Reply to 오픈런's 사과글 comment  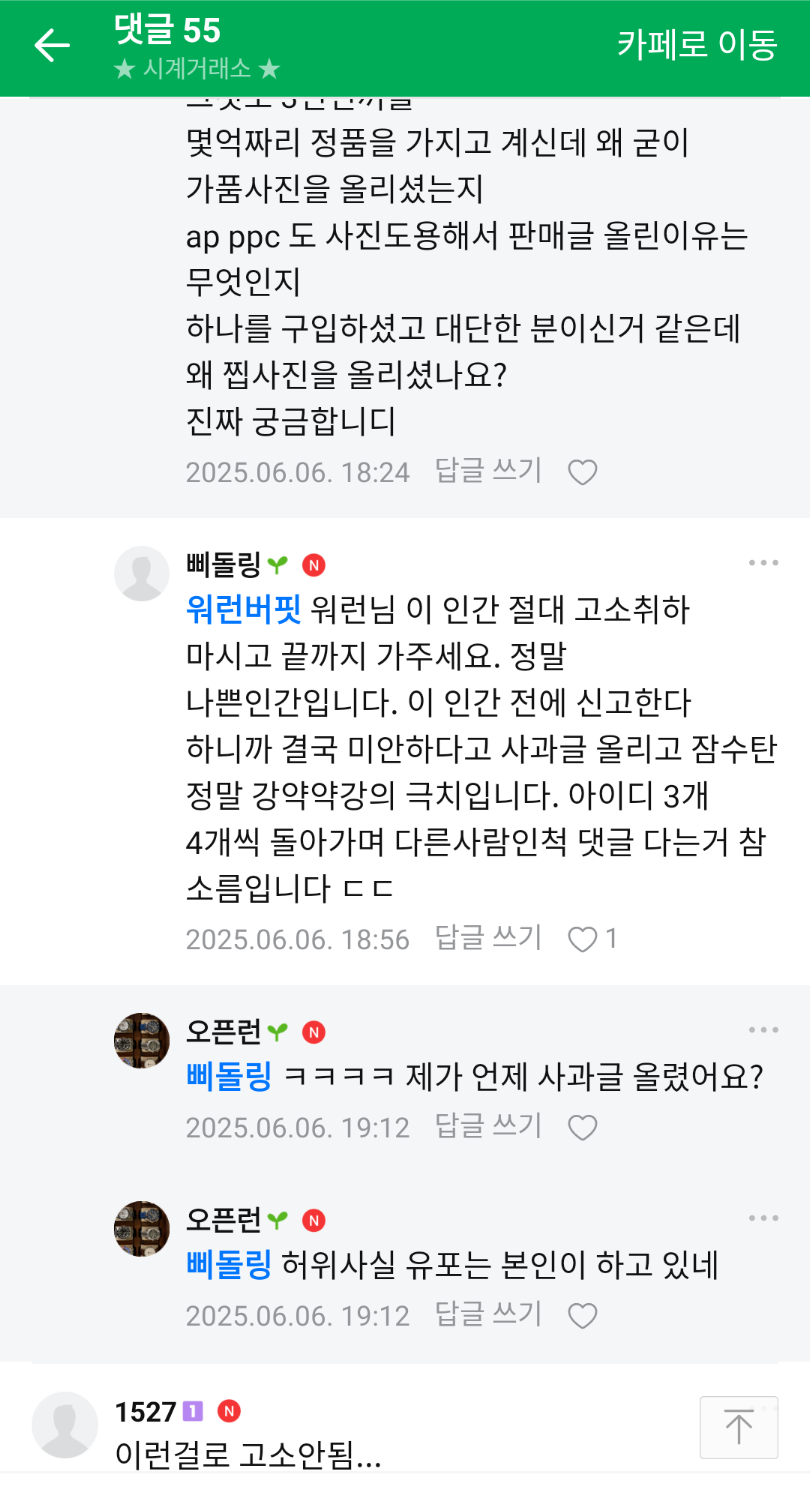click(x=488, y=1127)
